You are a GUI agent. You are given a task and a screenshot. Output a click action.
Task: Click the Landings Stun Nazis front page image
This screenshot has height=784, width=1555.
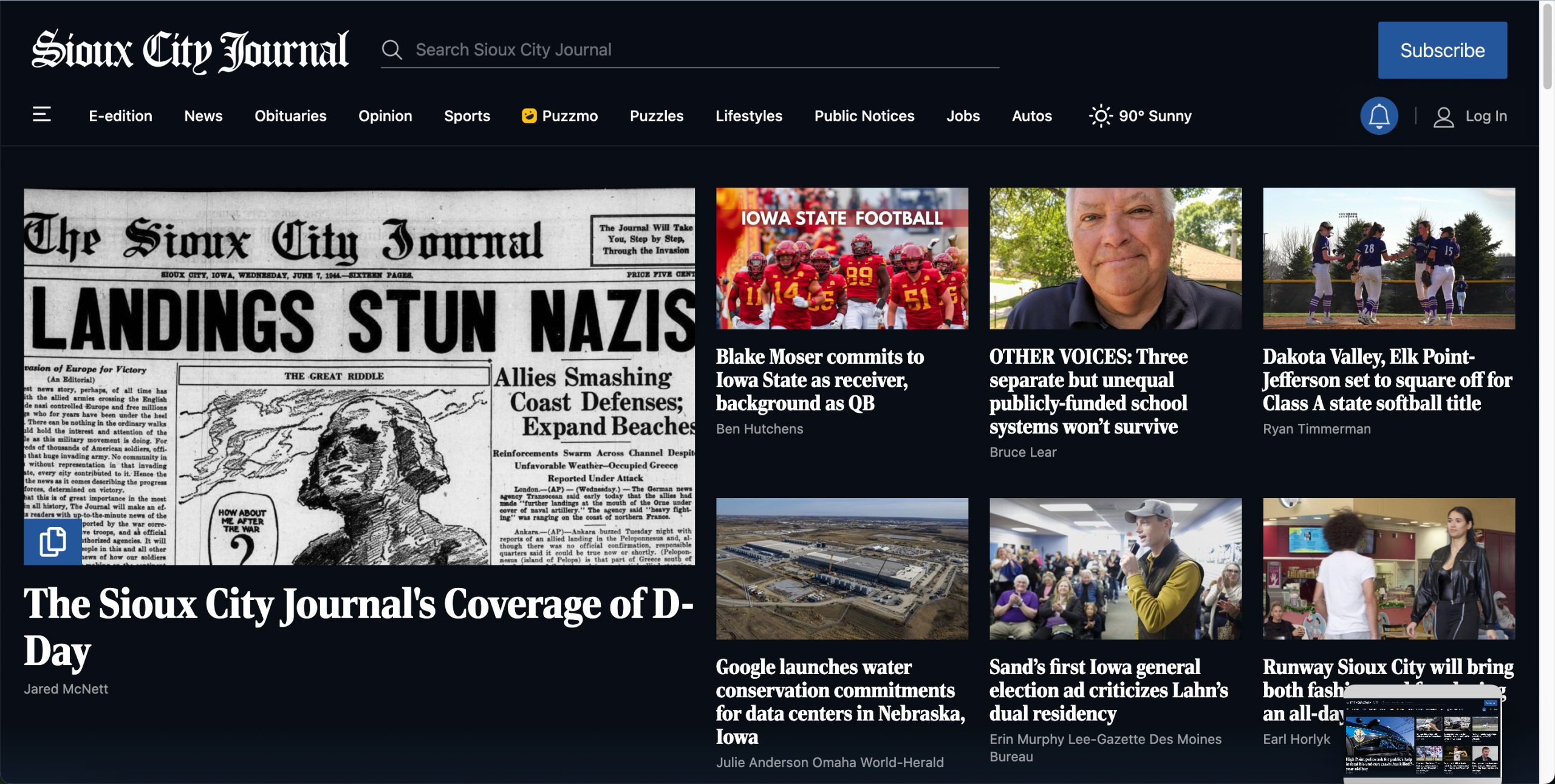(x=360, y=377)
